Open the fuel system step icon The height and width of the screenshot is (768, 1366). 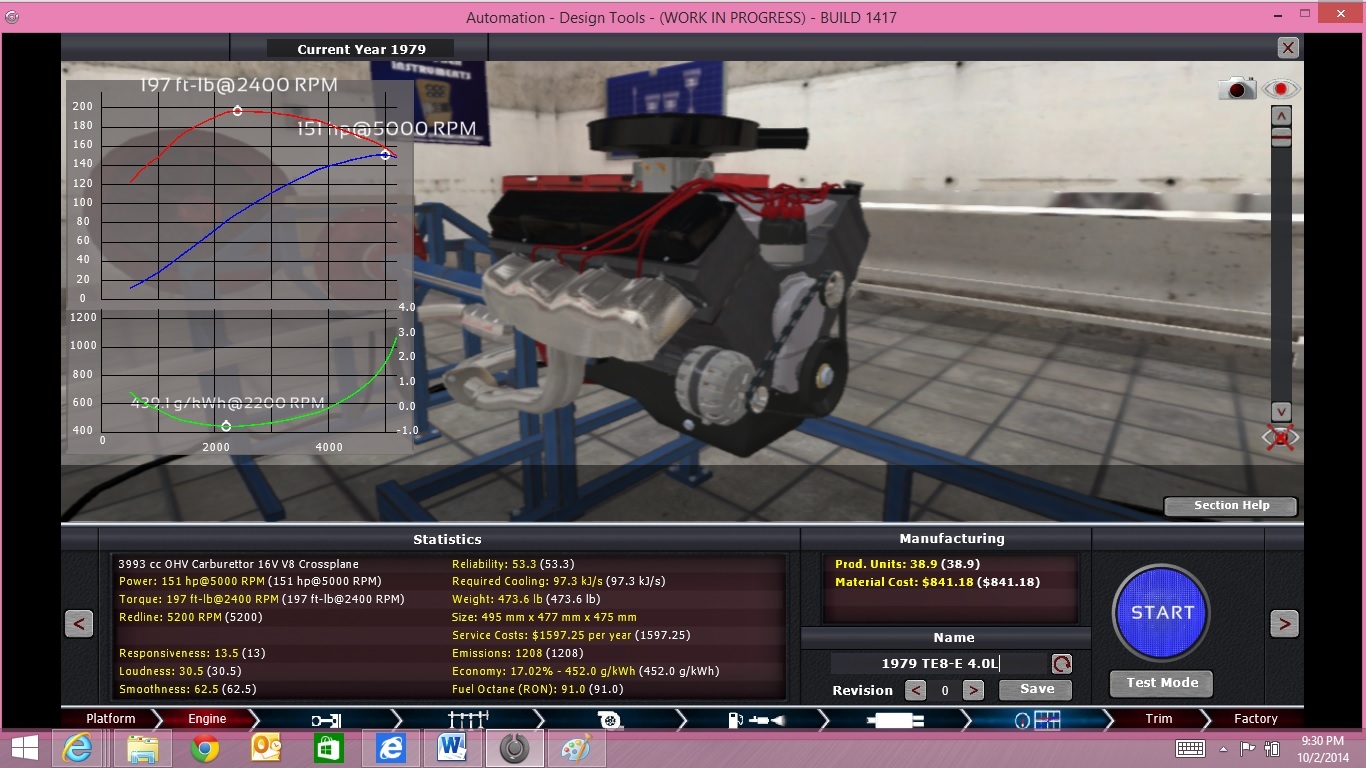point(752,719)
